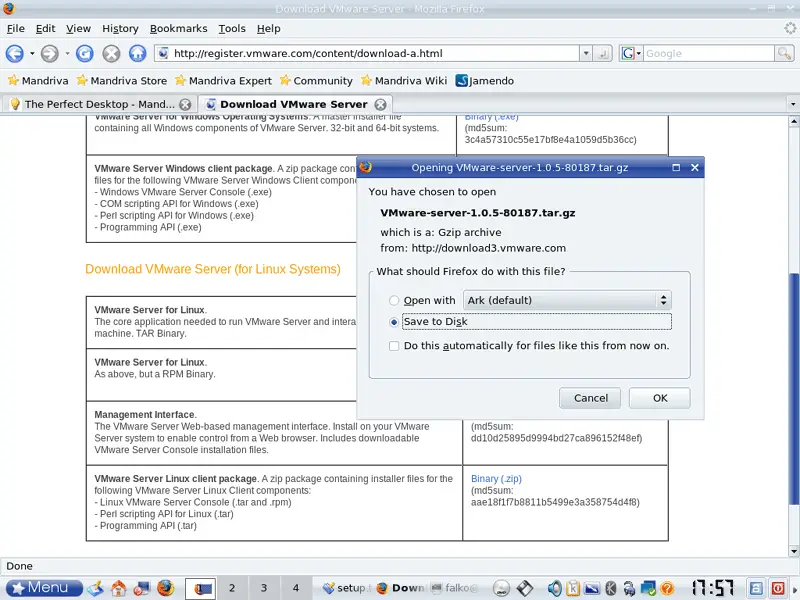Open the View menu
The width and height of the screenshot is (800, 600).
point(78,29)
